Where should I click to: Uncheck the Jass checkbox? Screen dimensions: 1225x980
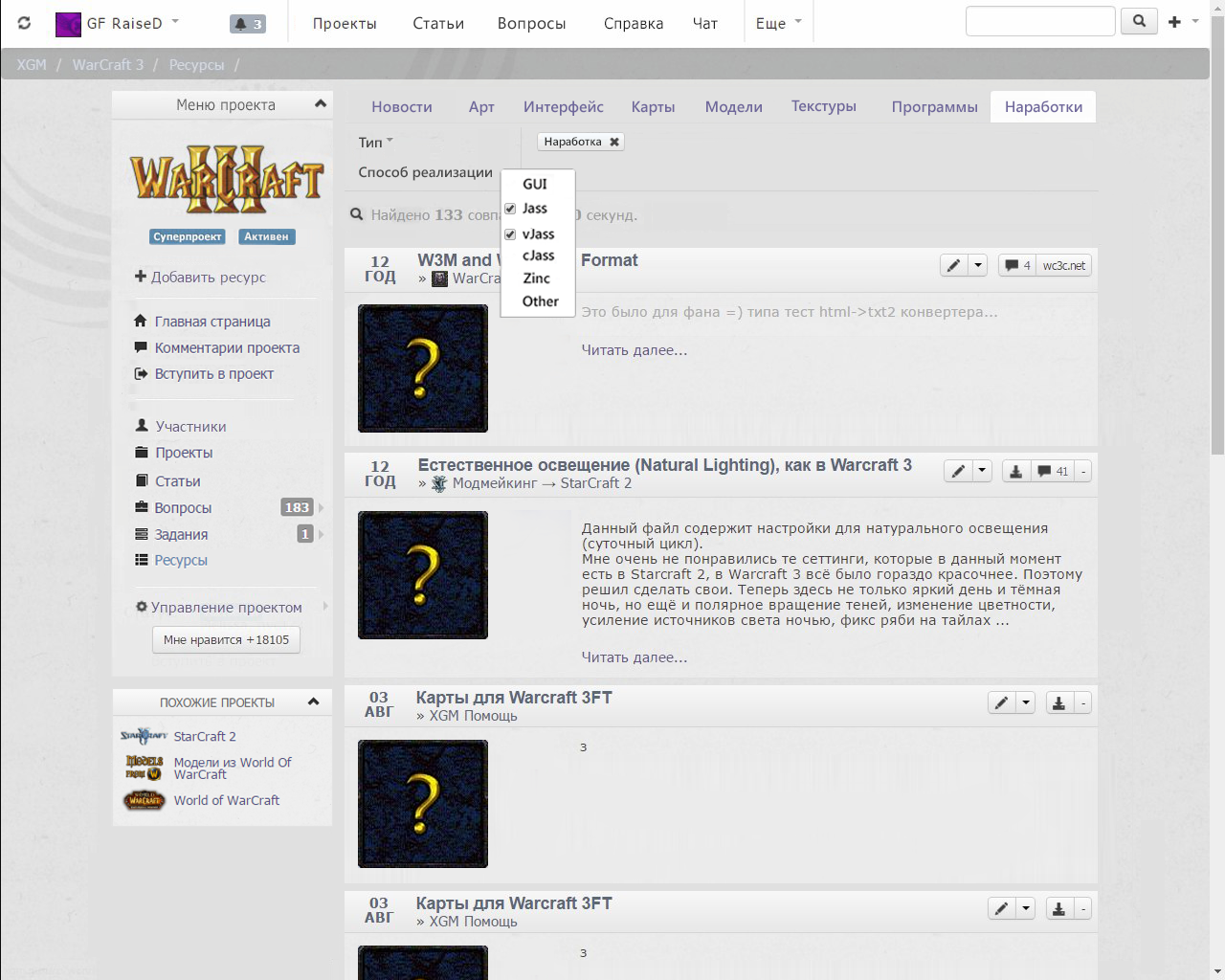pyautogui.click(x=510, y=209)
